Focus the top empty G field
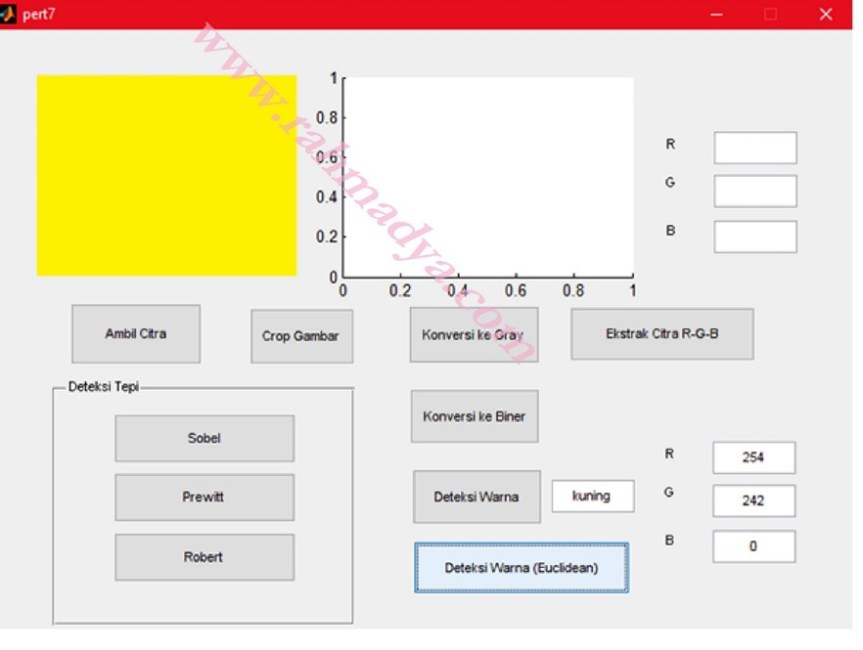Screen dimensions: 863x650 [x=754, y=191]
